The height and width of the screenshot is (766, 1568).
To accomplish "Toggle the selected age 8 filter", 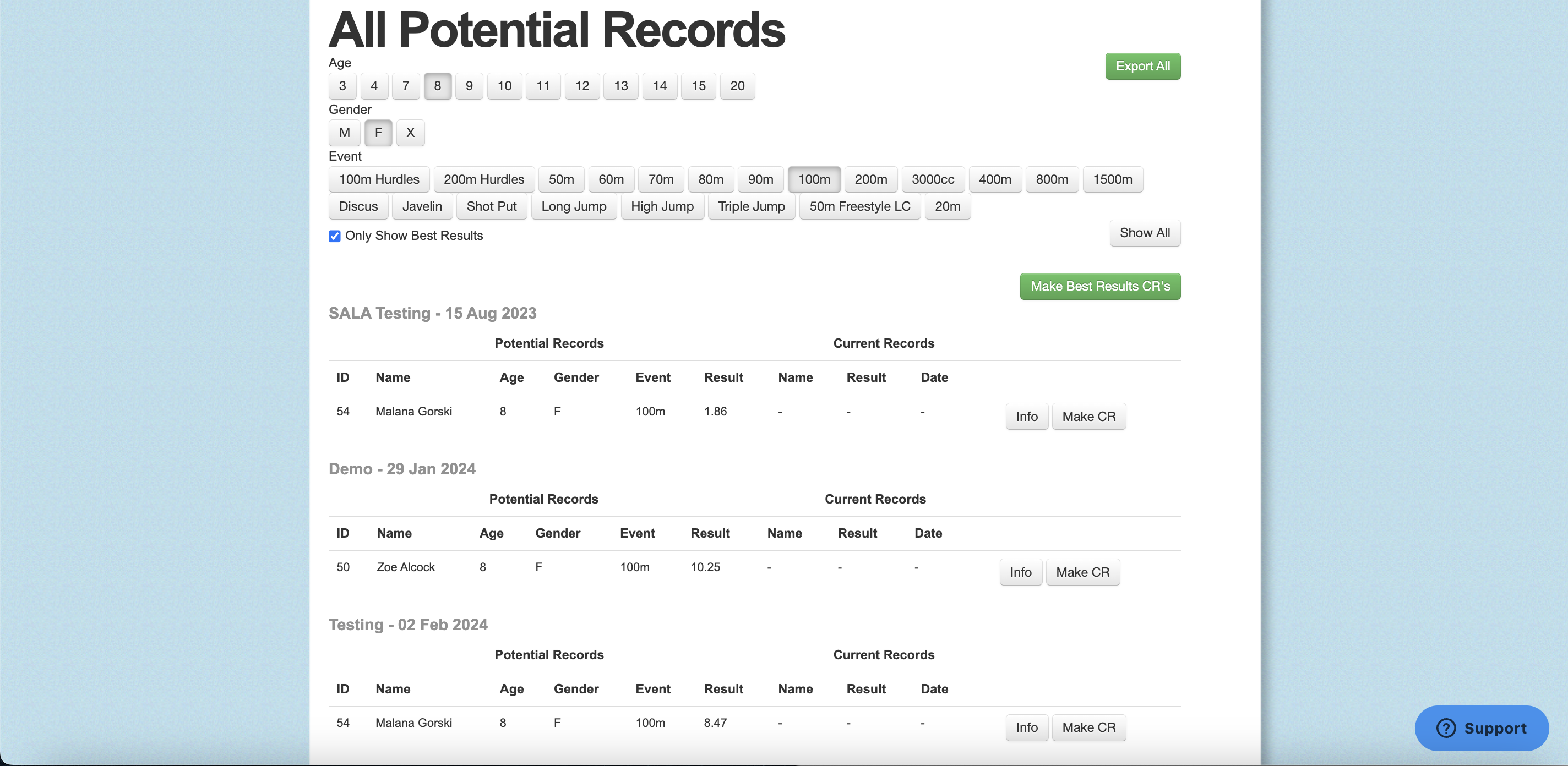I will [438, 86].
